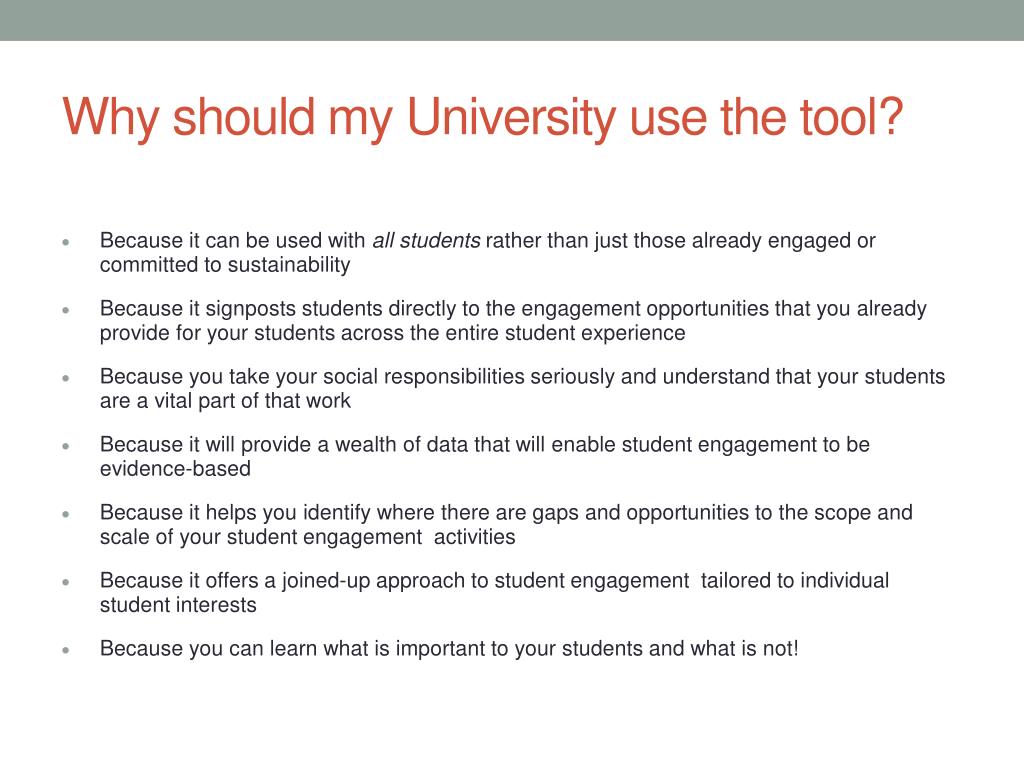Click the last bullet about what is important

click(449, 648)
